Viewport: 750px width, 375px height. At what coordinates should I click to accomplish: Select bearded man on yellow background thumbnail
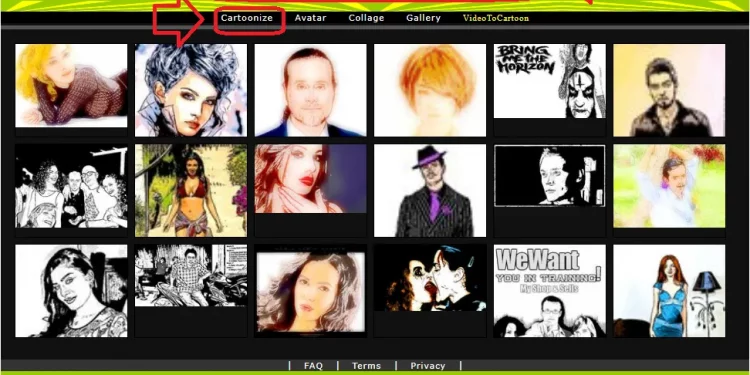point(669,90)
